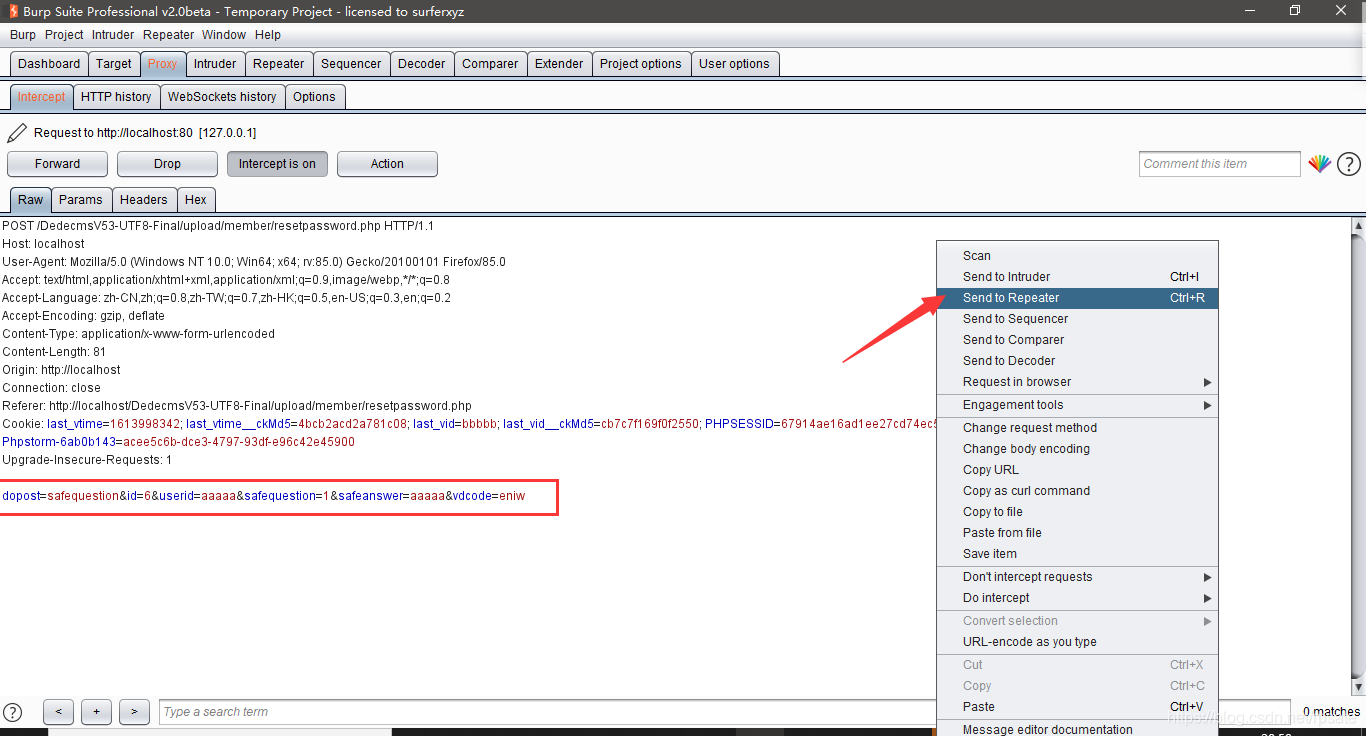Expand Don't intercept requests submenu
The height and width of the screenshot is (736, 1366).
click(x=1077, y=577)
